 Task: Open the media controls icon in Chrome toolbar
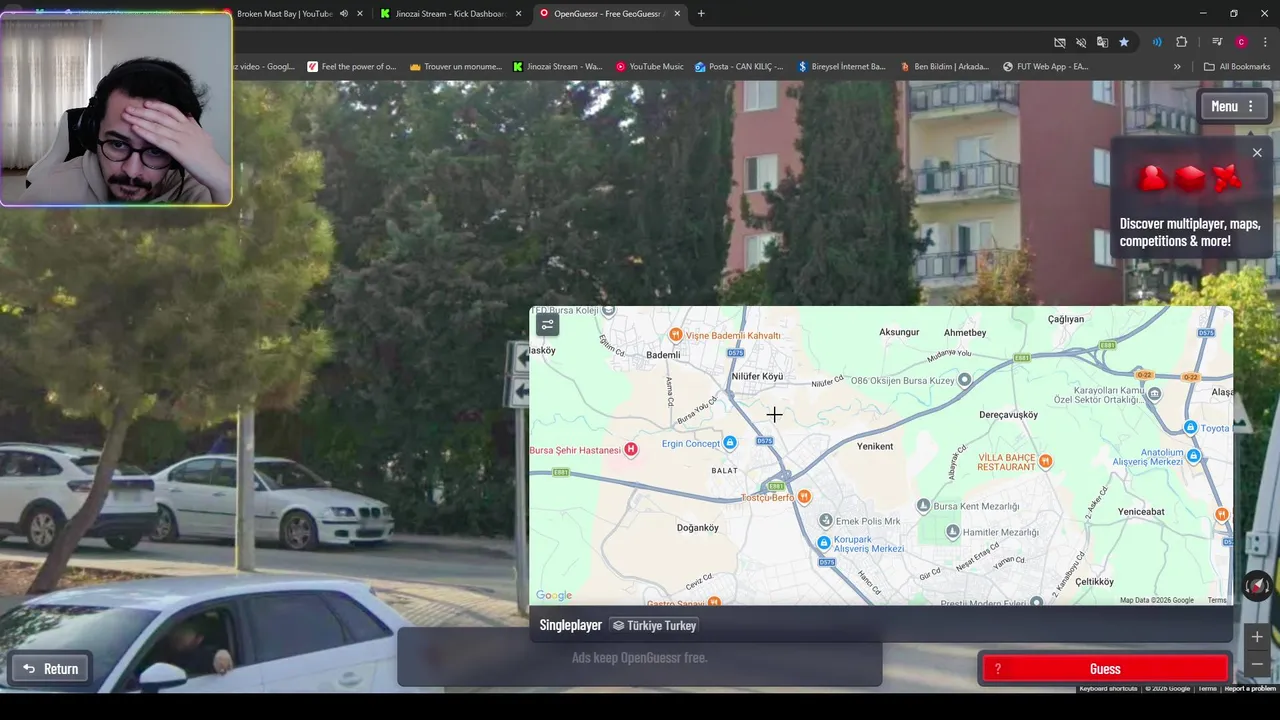(x=1217, y=42)
